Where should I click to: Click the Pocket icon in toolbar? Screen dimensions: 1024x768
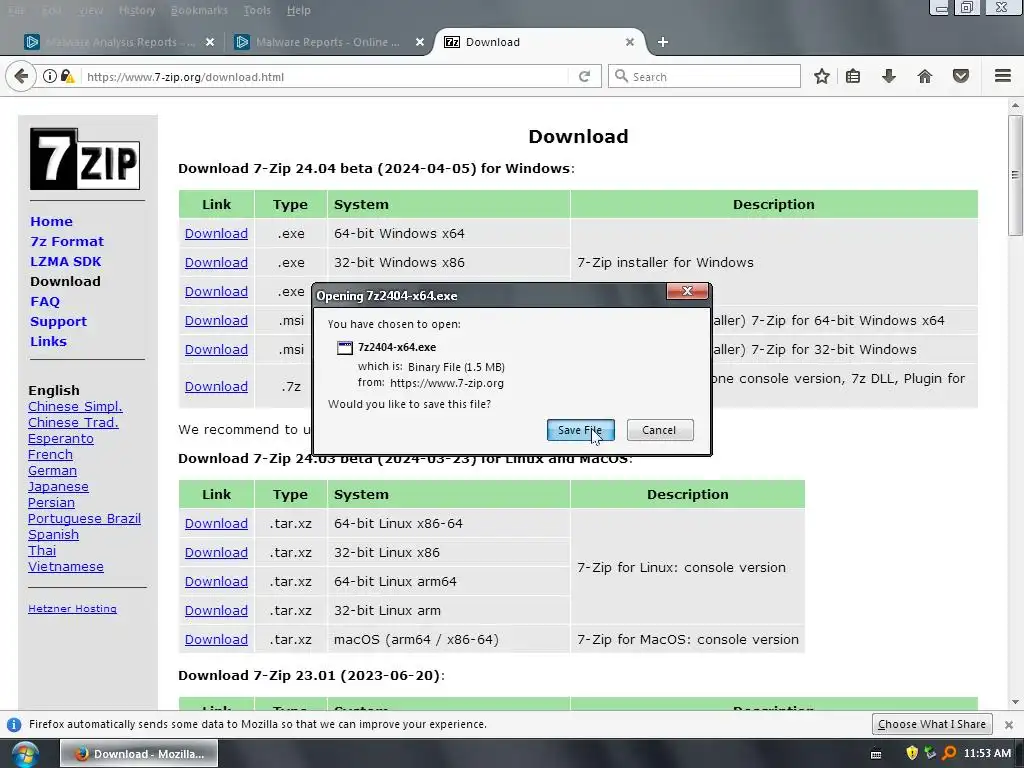(961, 76)
